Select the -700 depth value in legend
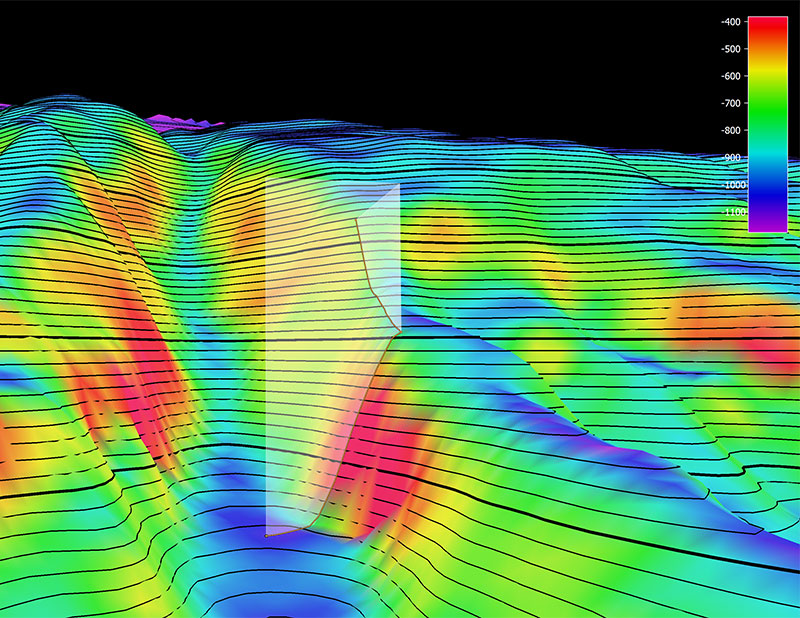 click(731, 103)
